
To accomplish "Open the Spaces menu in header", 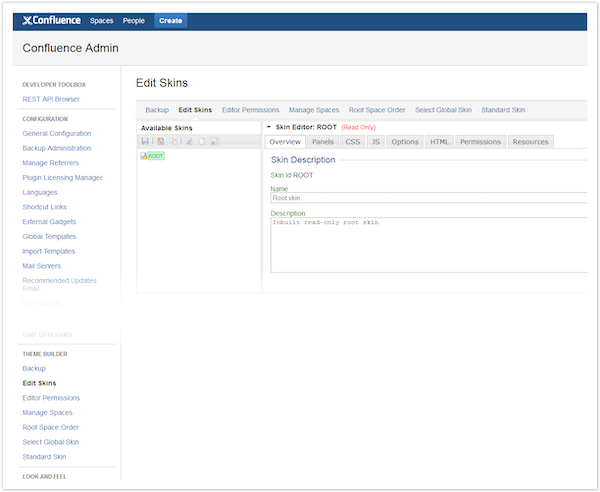I will point(101,21).
